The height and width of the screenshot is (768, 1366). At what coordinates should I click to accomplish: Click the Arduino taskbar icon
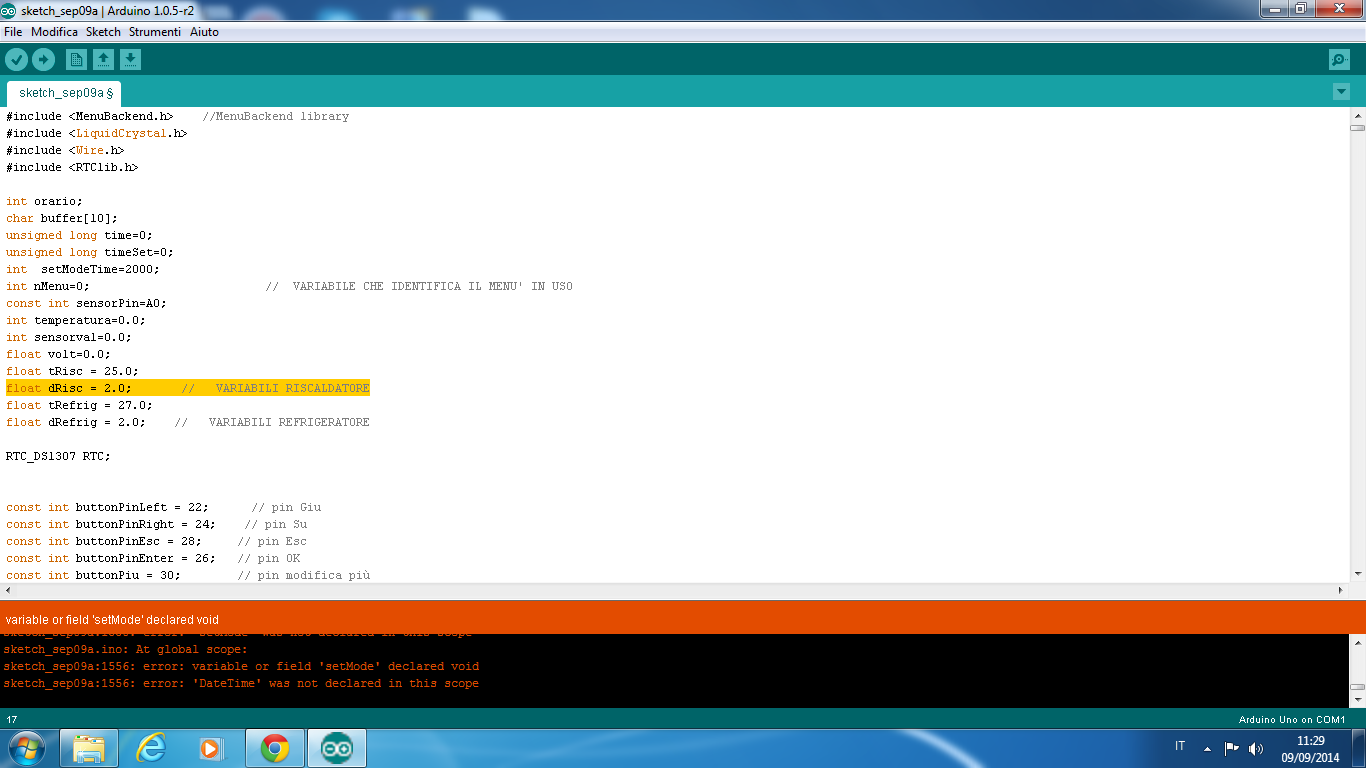(337, 748)
